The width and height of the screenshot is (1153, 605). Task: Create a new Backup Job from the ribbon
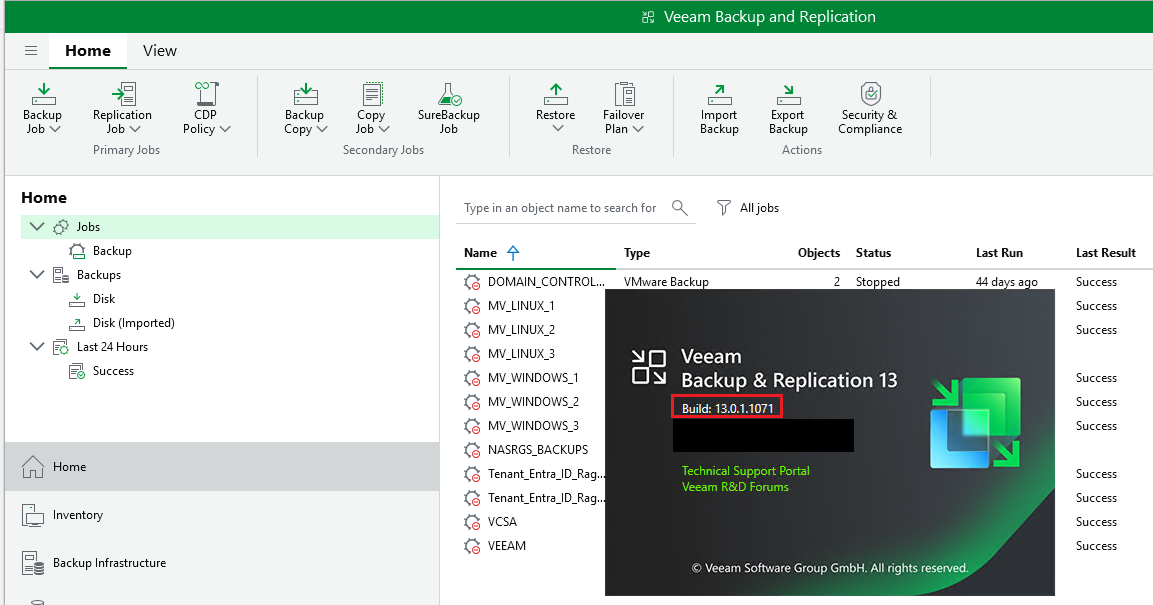click(x=42, y=108)
